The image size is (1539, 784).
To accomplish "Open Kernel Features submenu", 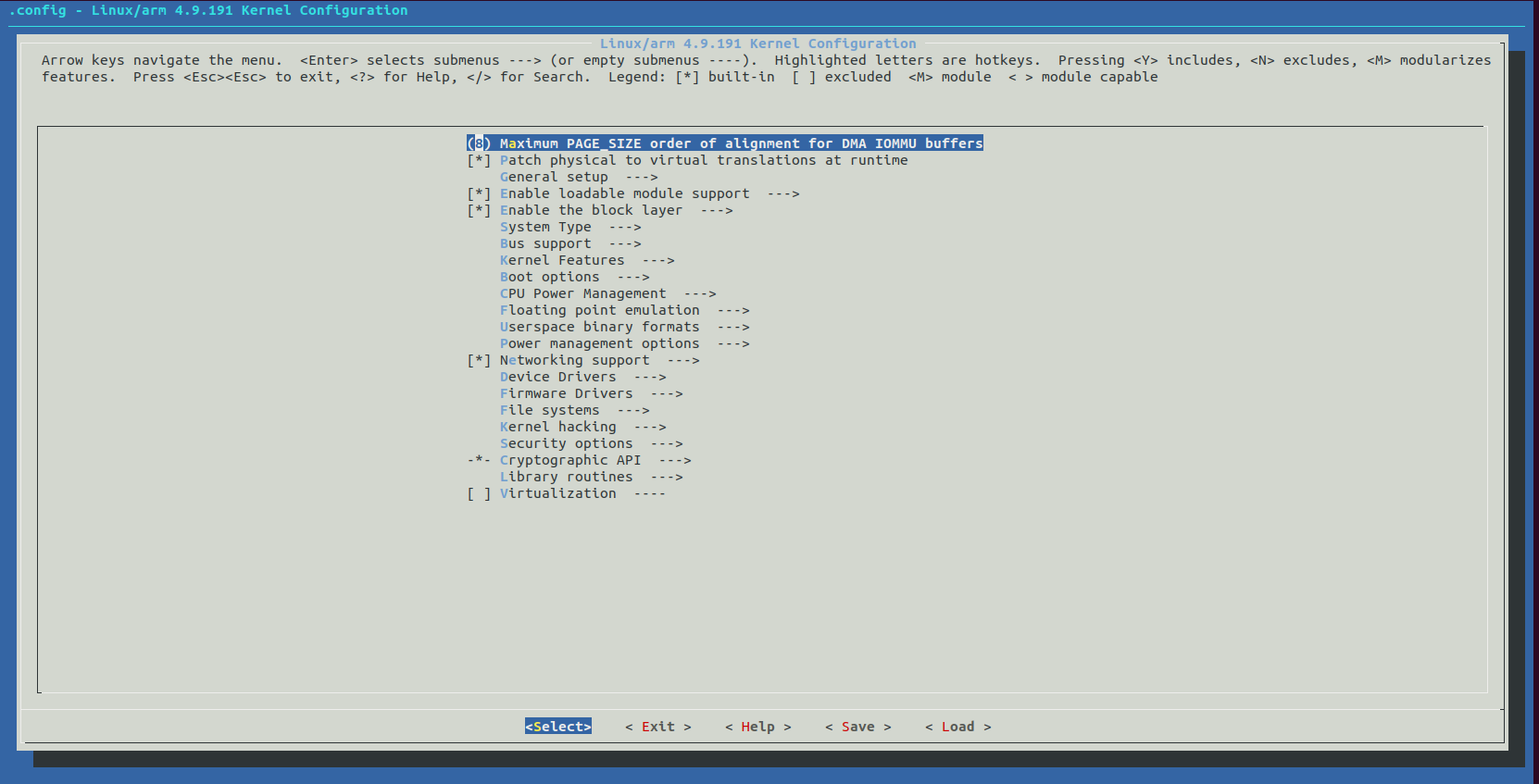I will (x=562, y=260).
